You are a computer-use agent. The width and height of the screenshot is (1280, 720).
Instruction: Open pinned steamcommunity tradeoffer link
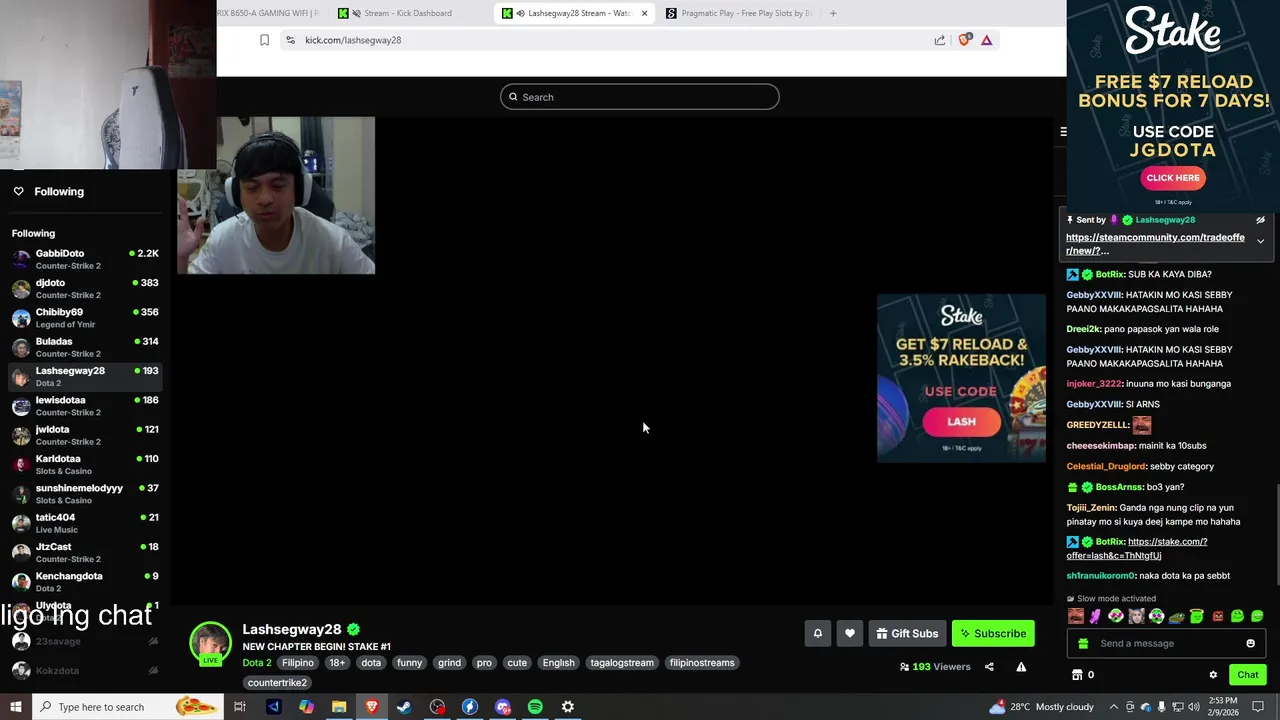[x=1155, y=244]
